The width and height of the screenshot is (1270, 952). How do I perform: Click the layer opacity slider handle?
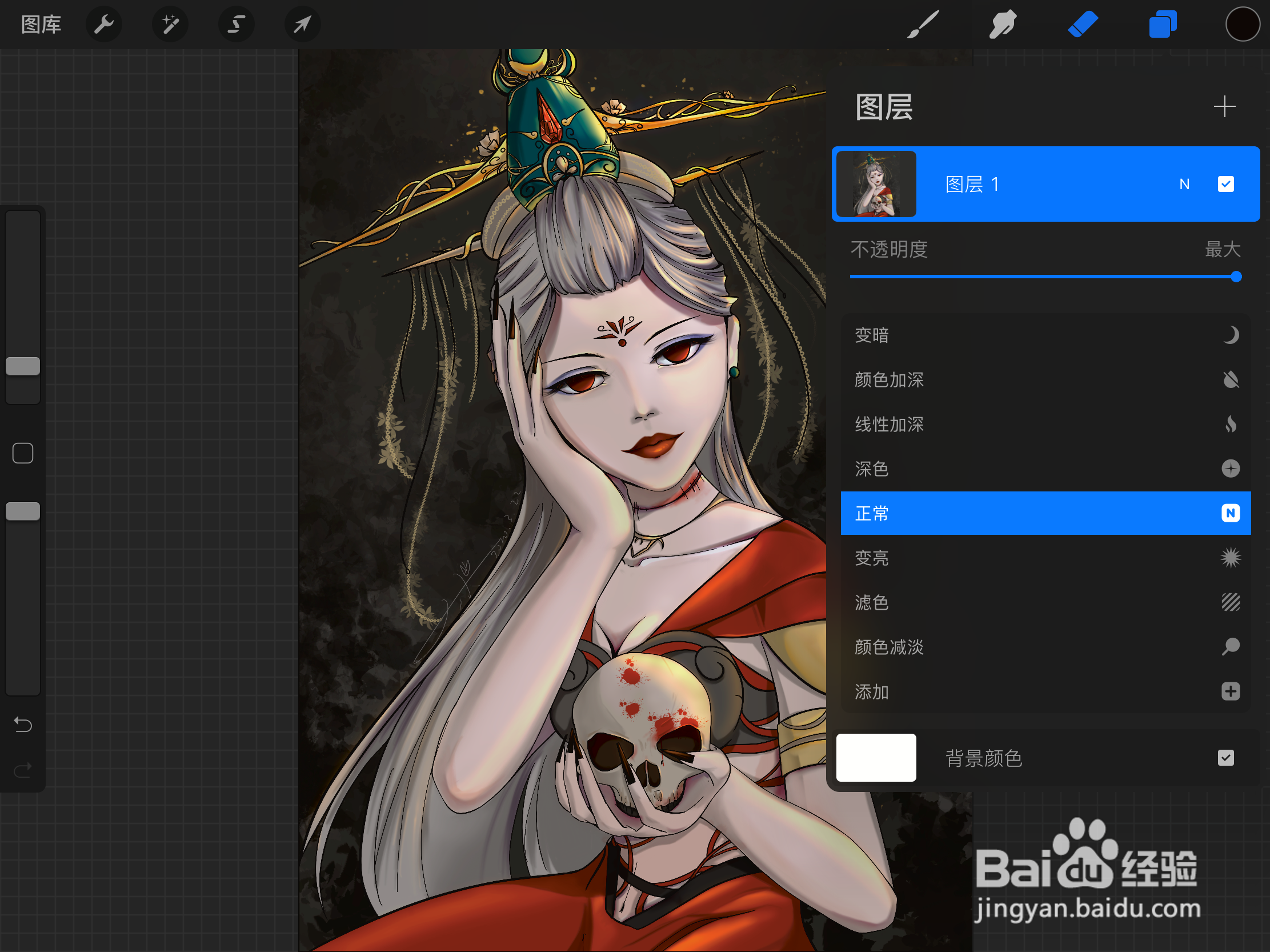click(x=1236, y=277)
